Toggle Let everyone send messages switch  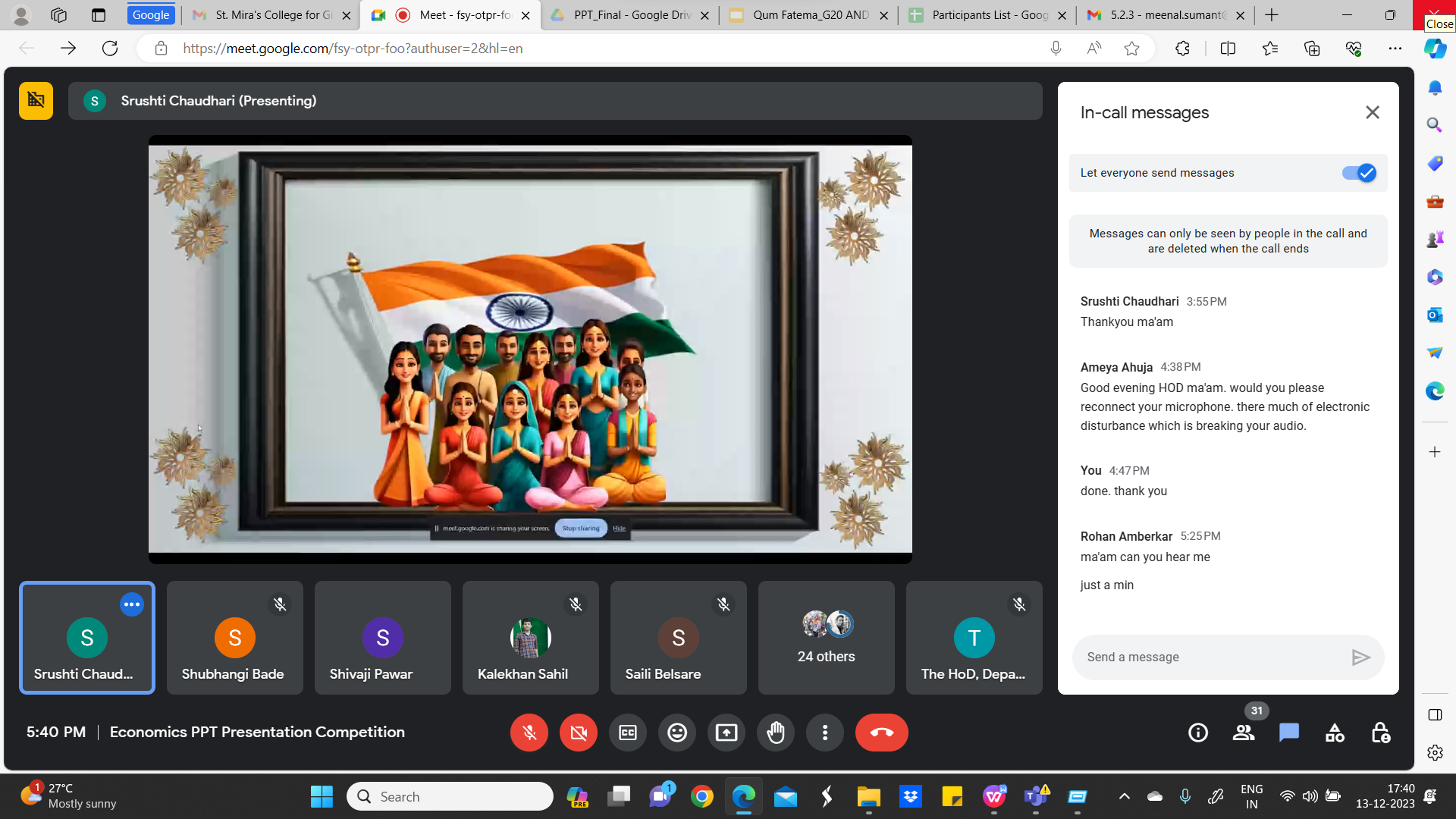click(x=1358, y=173)
